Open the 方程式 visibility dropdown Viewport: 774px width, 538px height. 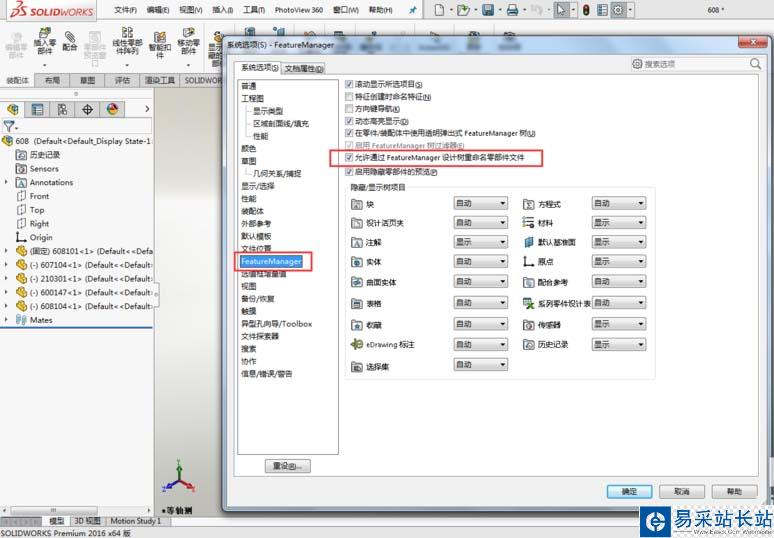[x=619, y=203]
